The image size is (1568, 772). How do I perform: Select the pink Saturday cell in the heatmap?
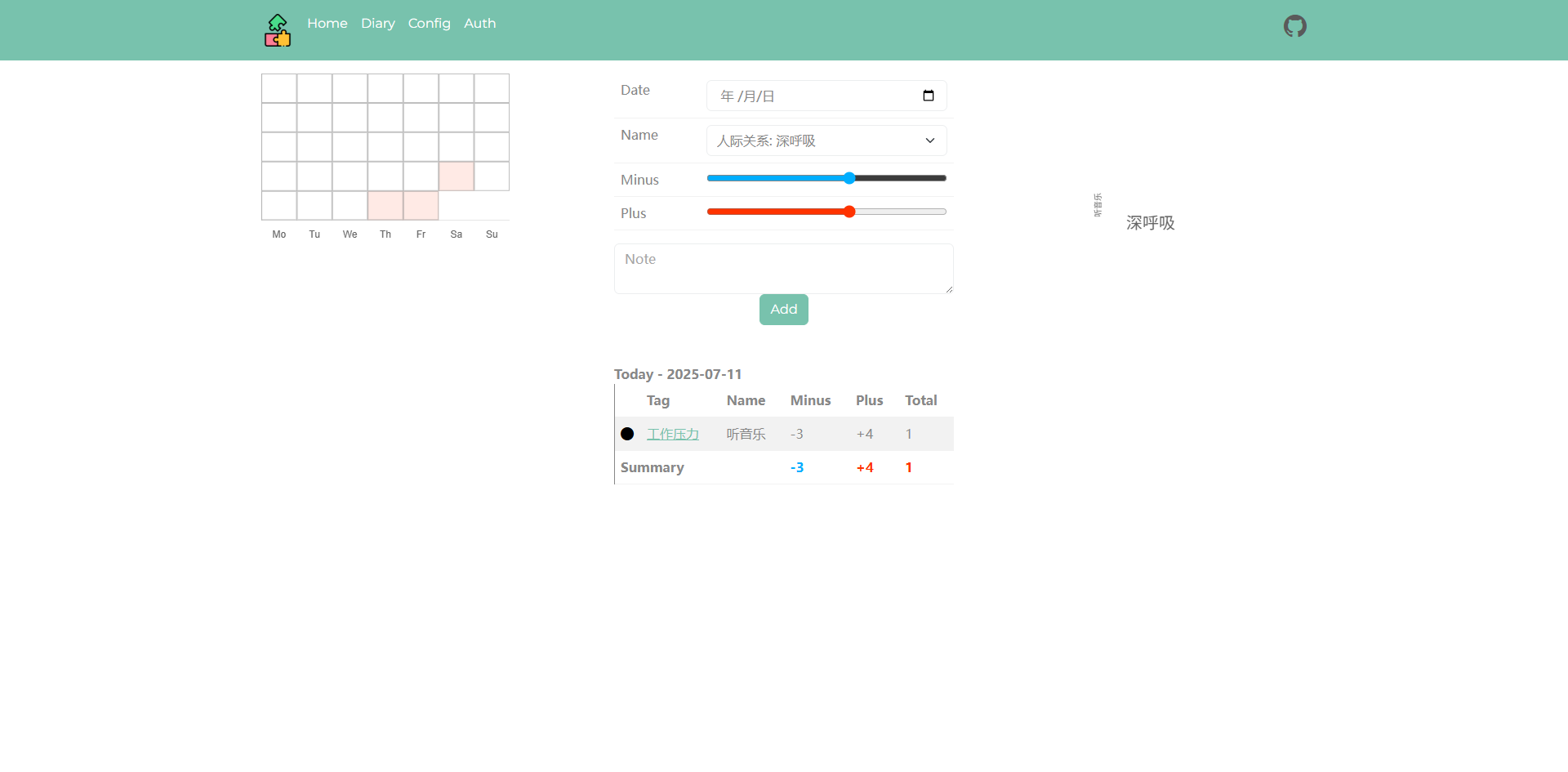(x=457, y=176)
